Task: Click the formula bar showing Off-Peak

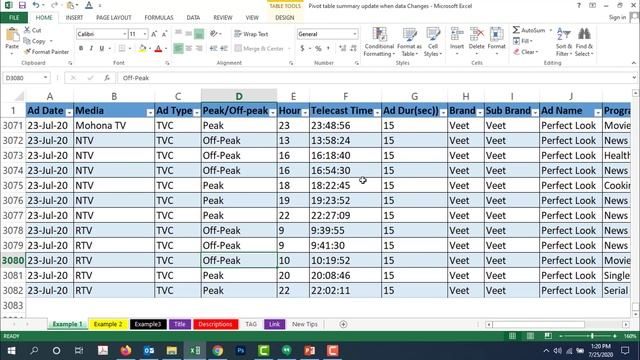Action: click(373, 78)
